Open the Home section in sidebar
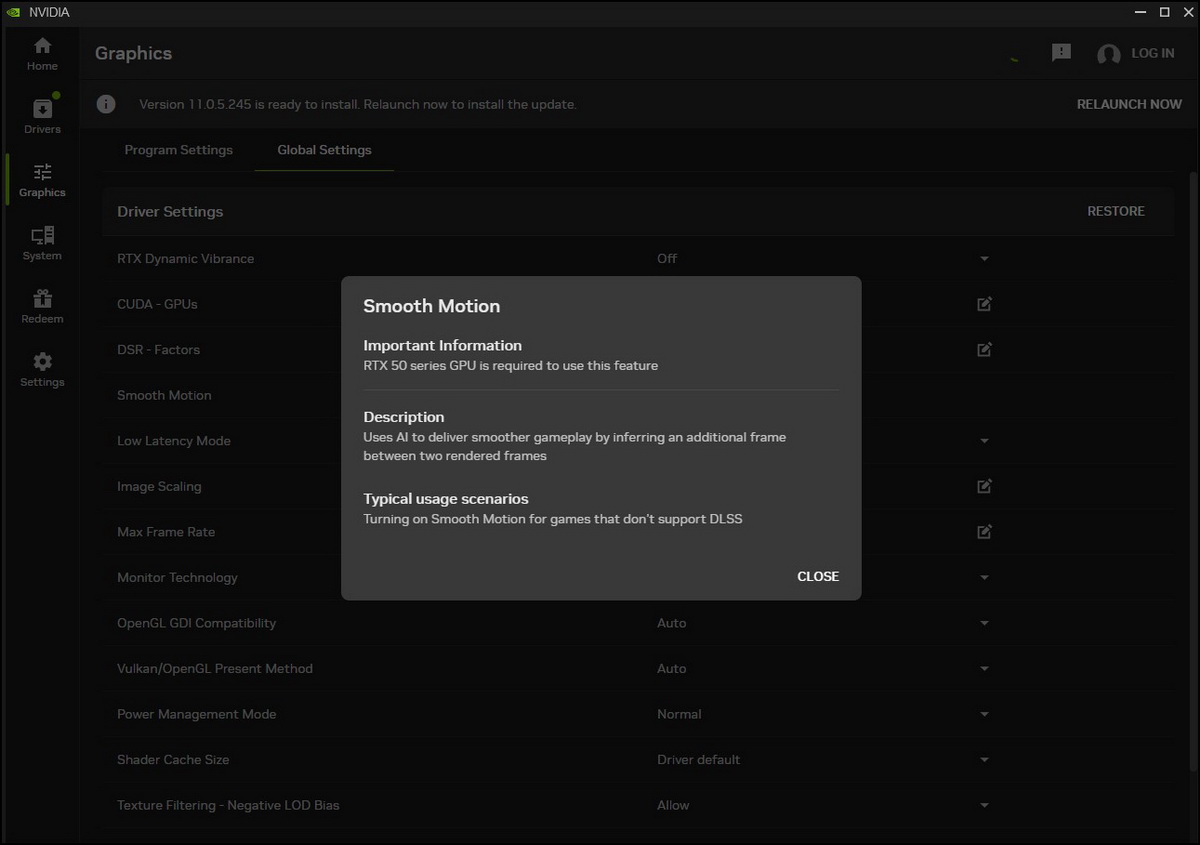The height and width of the screenshot is (845, 1200). 42,54
